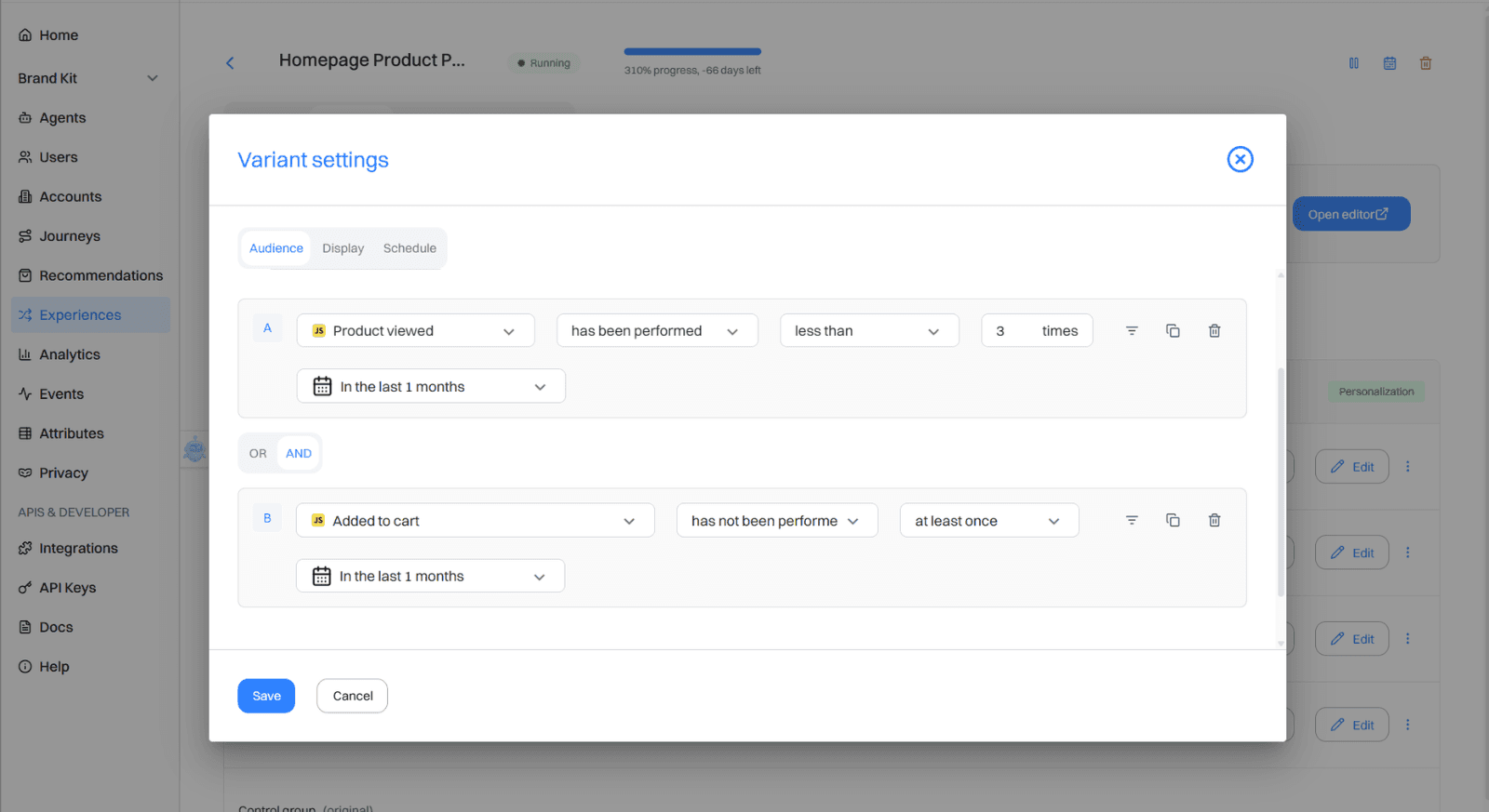The width and height of the screenshot is (1489, 812).
Task: Duplicate condition A using copy icon
Action: coord(1173,331)
